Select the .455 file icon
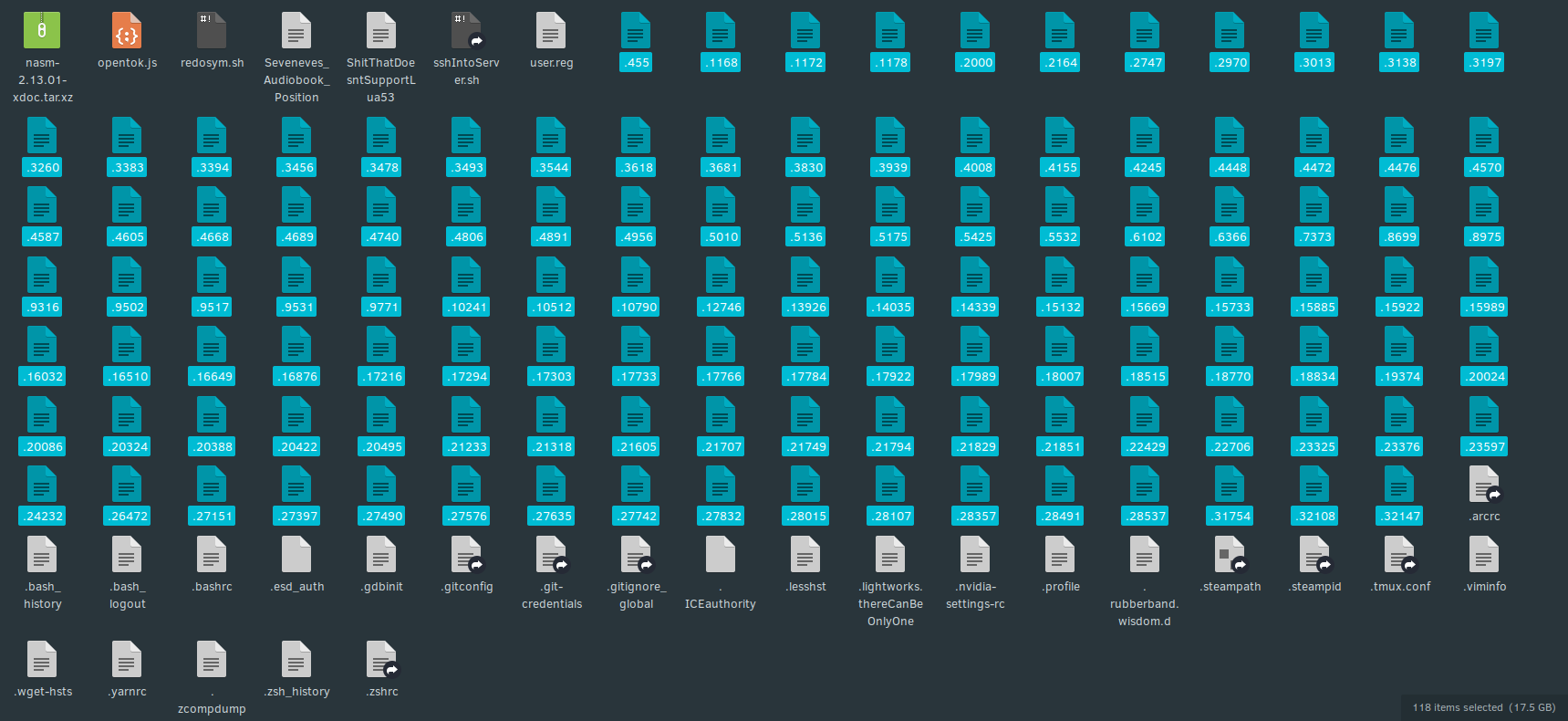 [x=636, y=30]
